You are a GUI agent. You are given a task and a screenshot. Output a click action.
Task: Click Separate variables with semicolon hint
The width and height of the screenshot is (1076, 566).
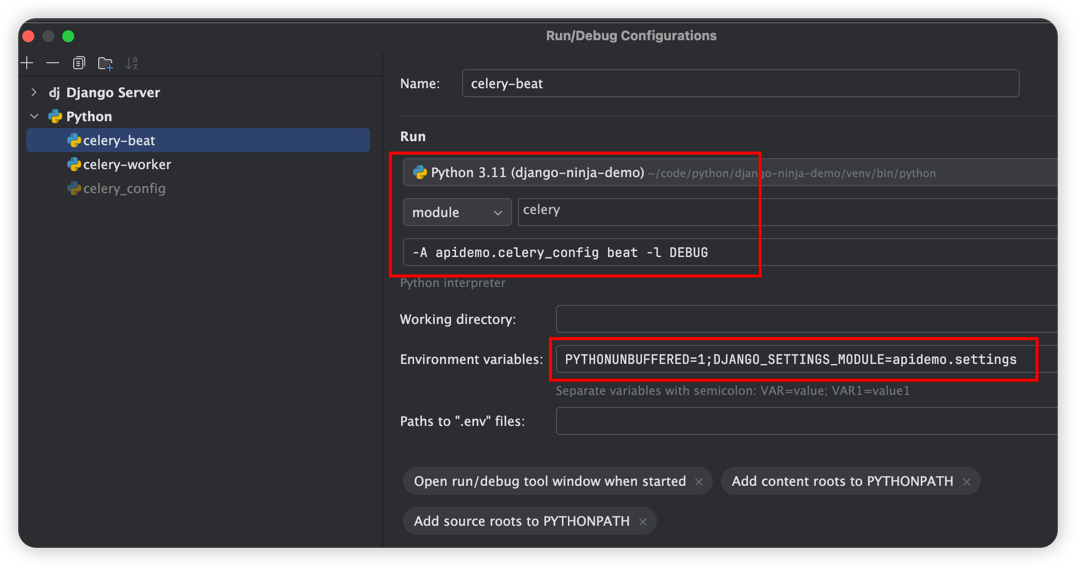(733, 390)
